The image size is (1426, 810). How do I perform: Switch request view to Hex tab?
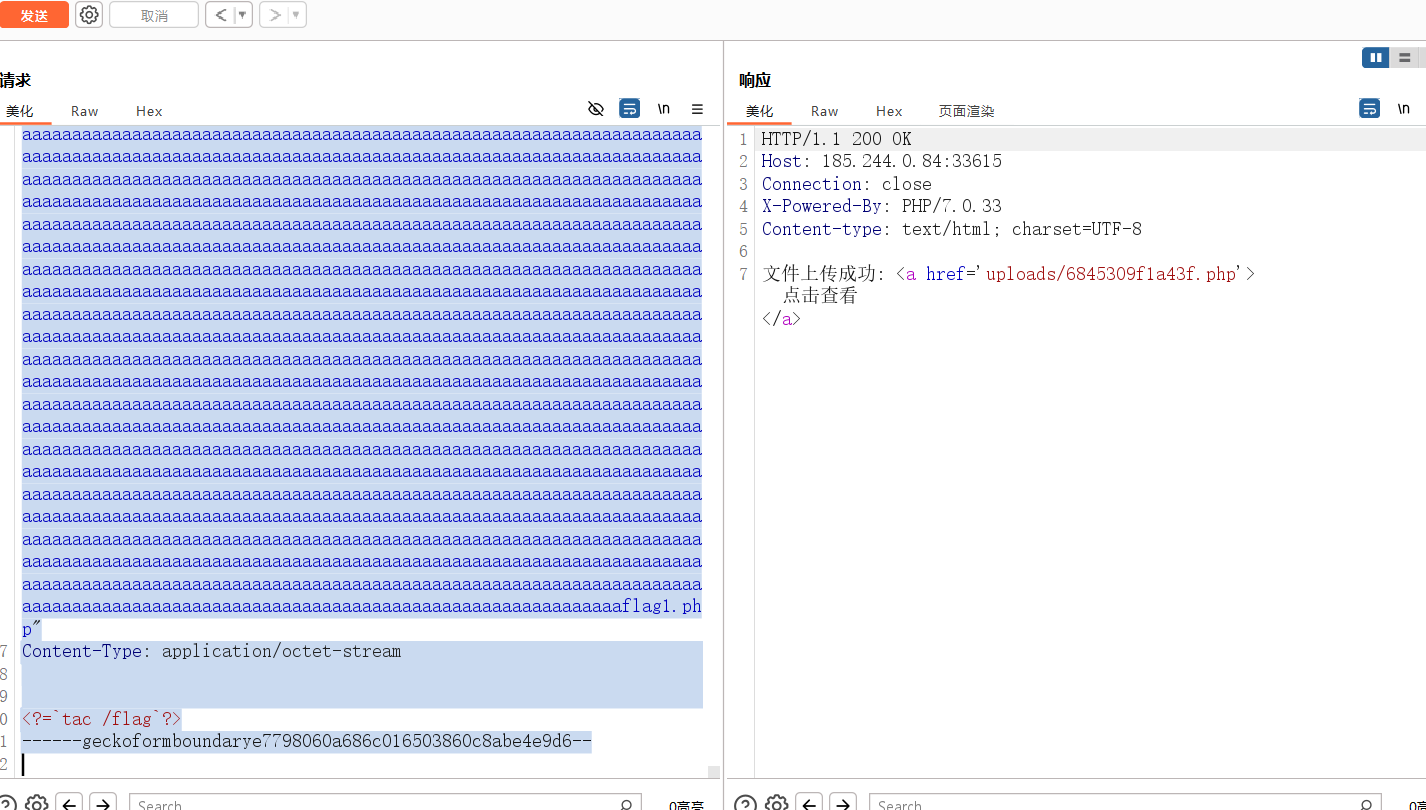tap(149, 111)
